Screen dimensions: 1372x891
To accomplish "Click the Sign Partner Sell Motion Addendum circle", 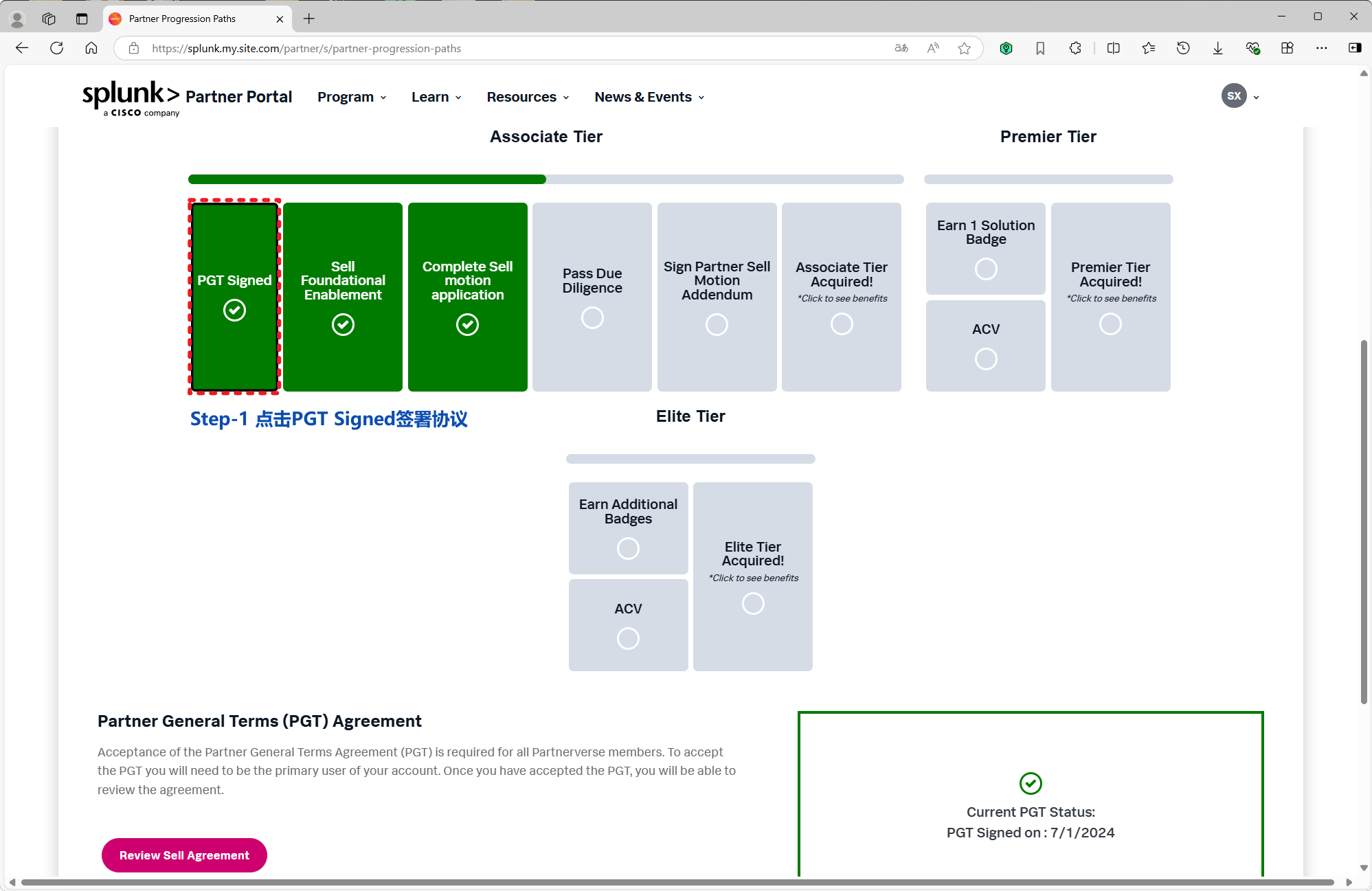I will click(x=717, y=324).
